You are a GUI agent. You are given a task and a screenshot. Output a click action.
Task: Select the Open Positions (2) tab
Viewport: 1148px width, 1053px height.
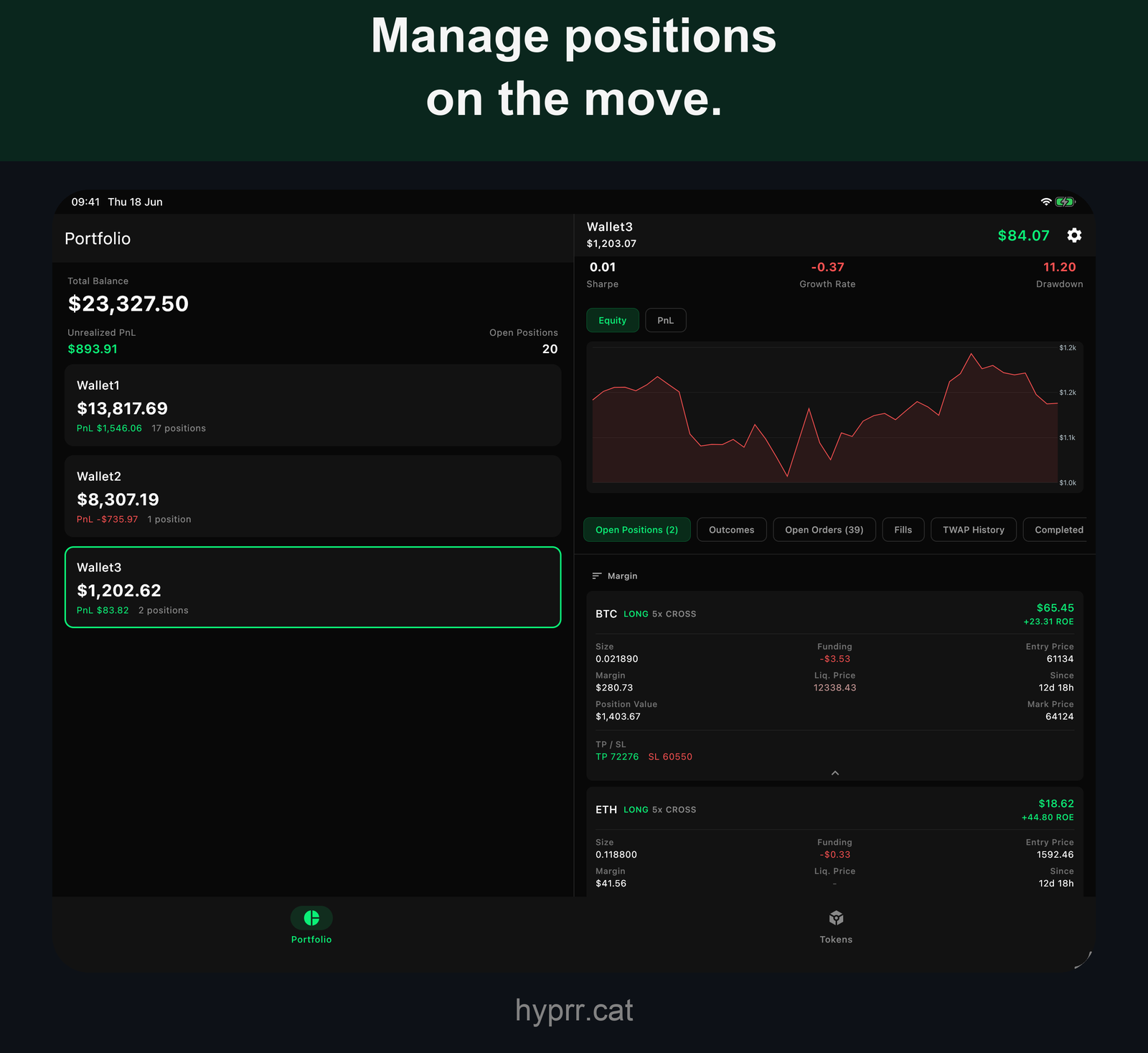click(x=636, y=530)
